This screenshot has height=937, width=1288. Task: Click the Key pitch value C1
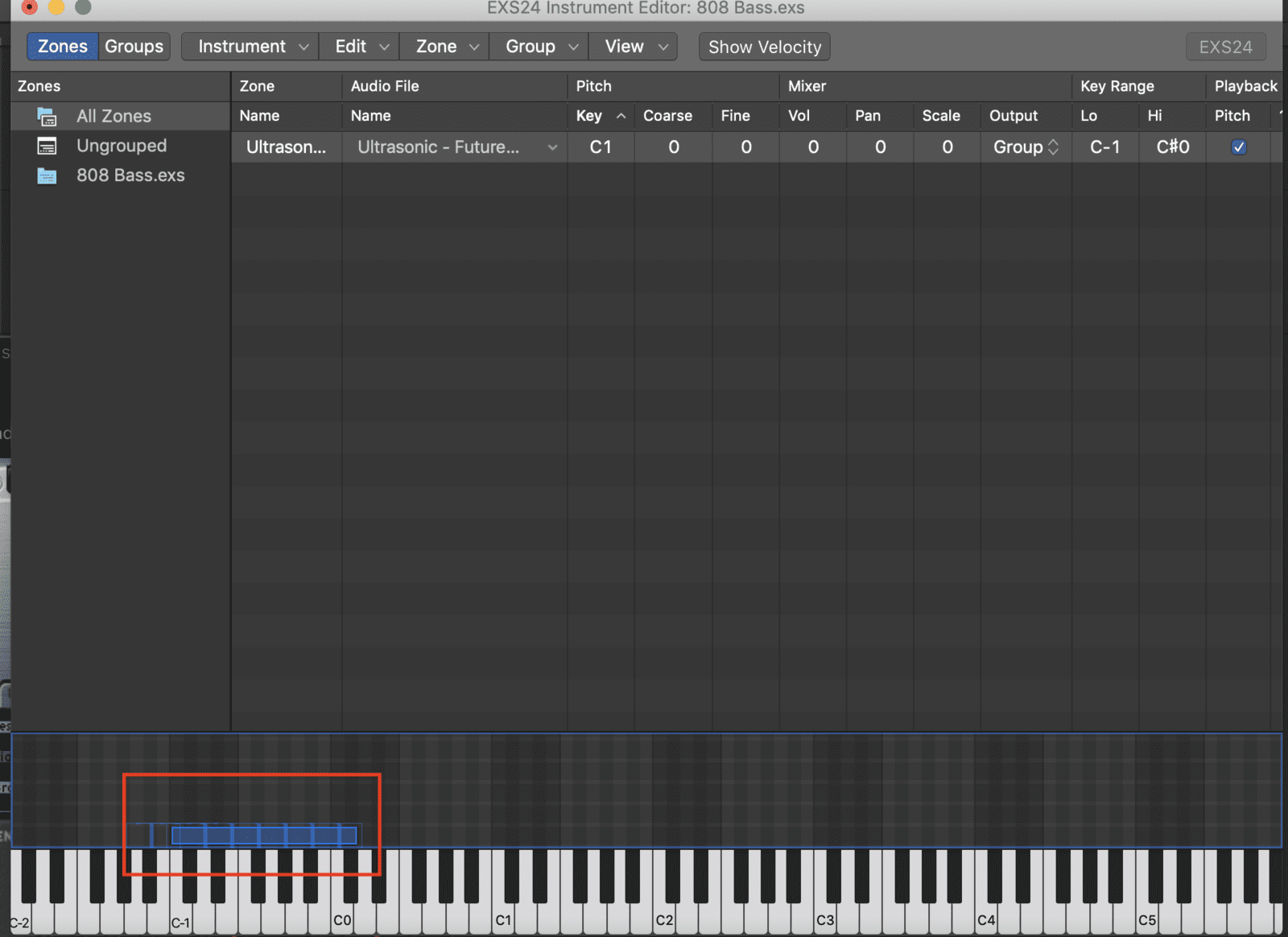tap(601, 147)
